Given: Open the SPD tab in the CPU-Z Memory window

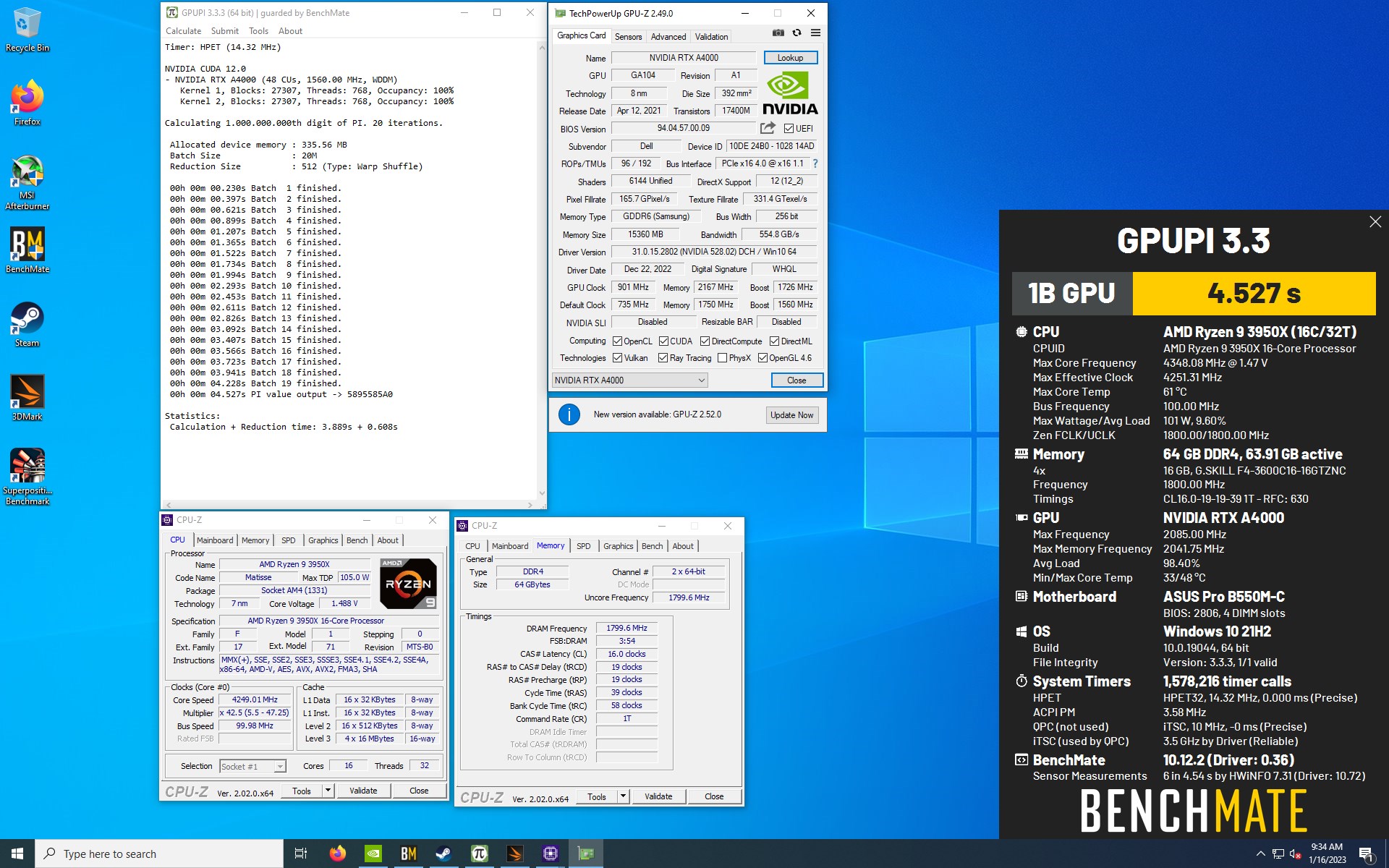Looking at the screenshot, I should 583,546.
